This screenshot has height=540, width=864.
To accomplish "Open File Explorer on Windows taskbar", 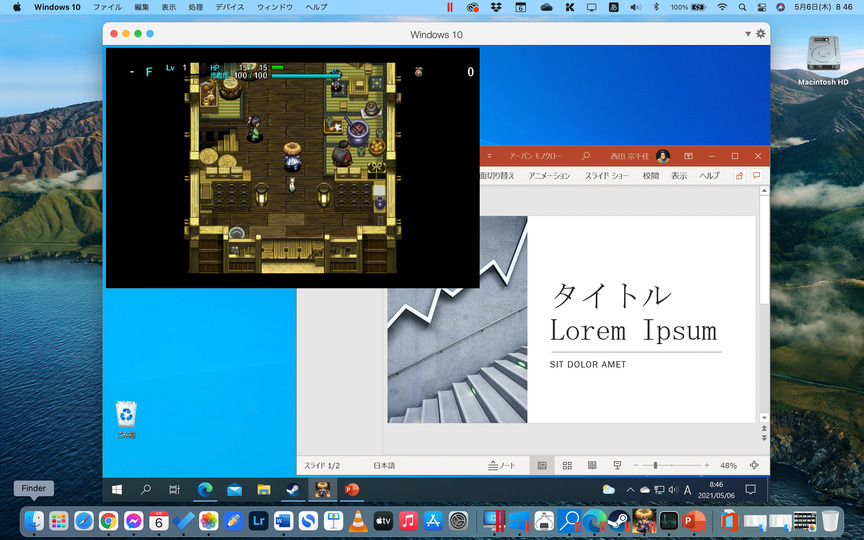I will (x=264, y=489).
